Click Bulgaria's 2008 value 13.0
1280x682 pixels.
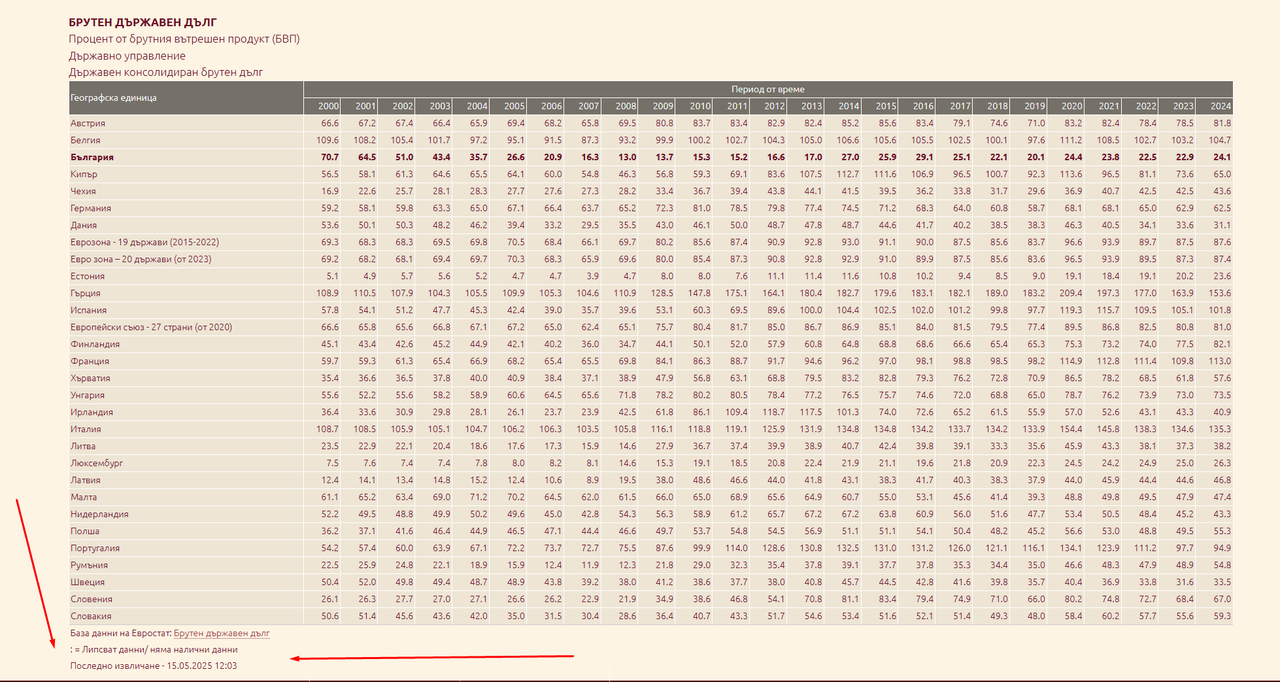tap(627, 157)
